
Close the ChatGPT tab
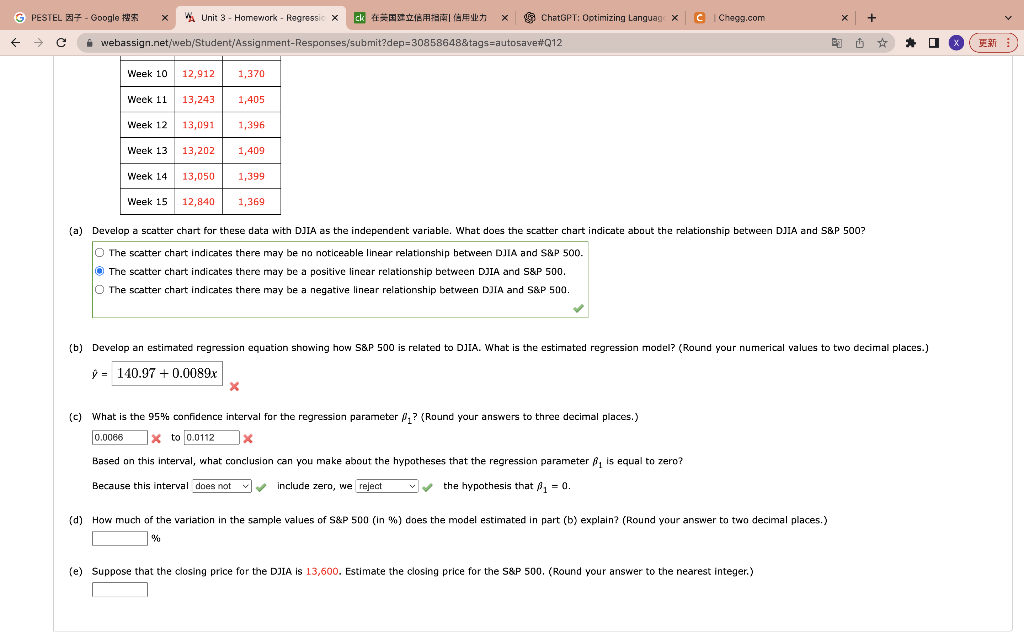(x=675, y=18)
